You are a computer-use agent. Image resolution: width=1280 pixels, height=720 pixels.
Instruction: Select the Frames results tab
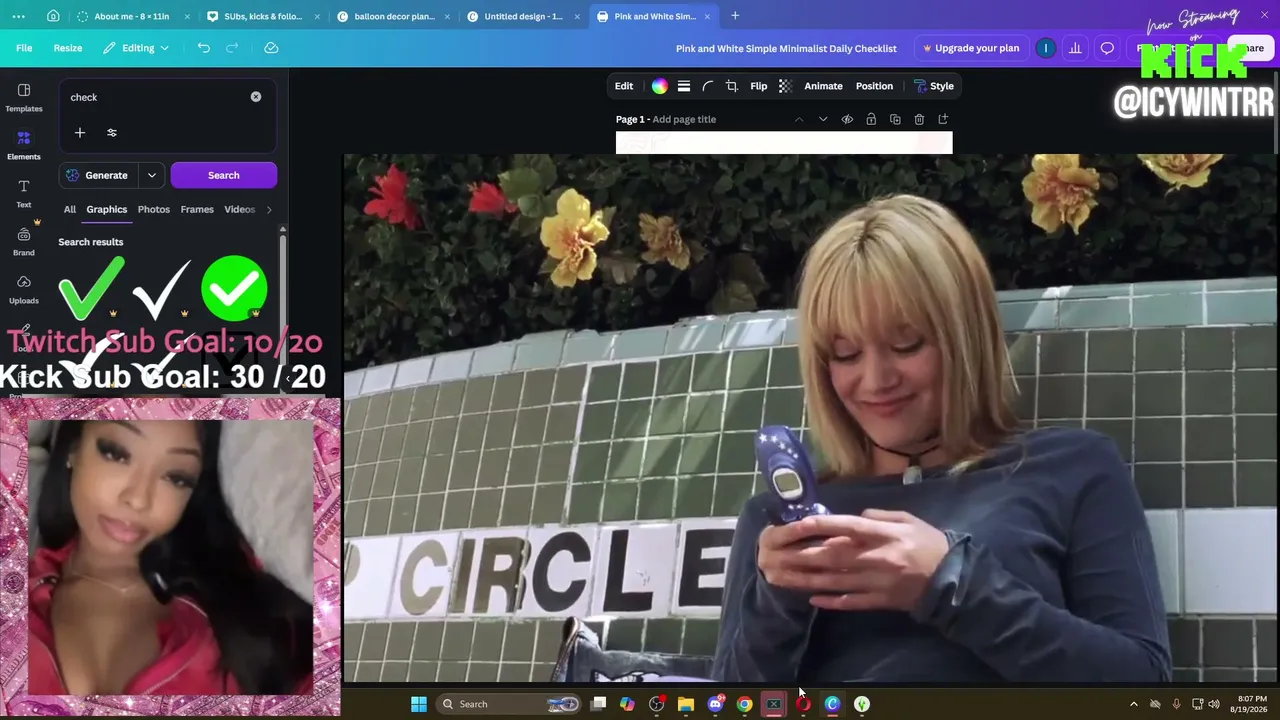197,209
